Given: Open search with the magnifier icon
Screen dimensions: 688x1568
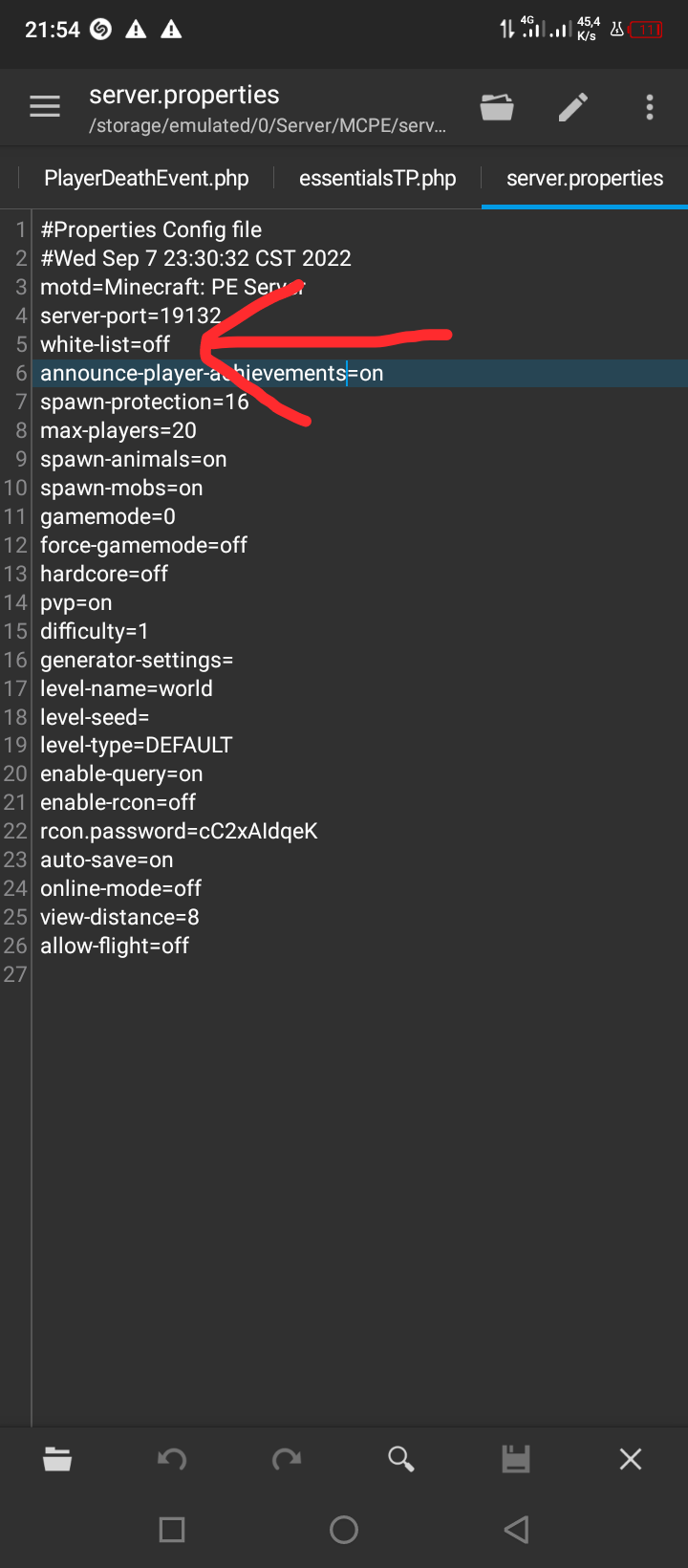Looking at the screenshot, I should (x=401, y=1459).
